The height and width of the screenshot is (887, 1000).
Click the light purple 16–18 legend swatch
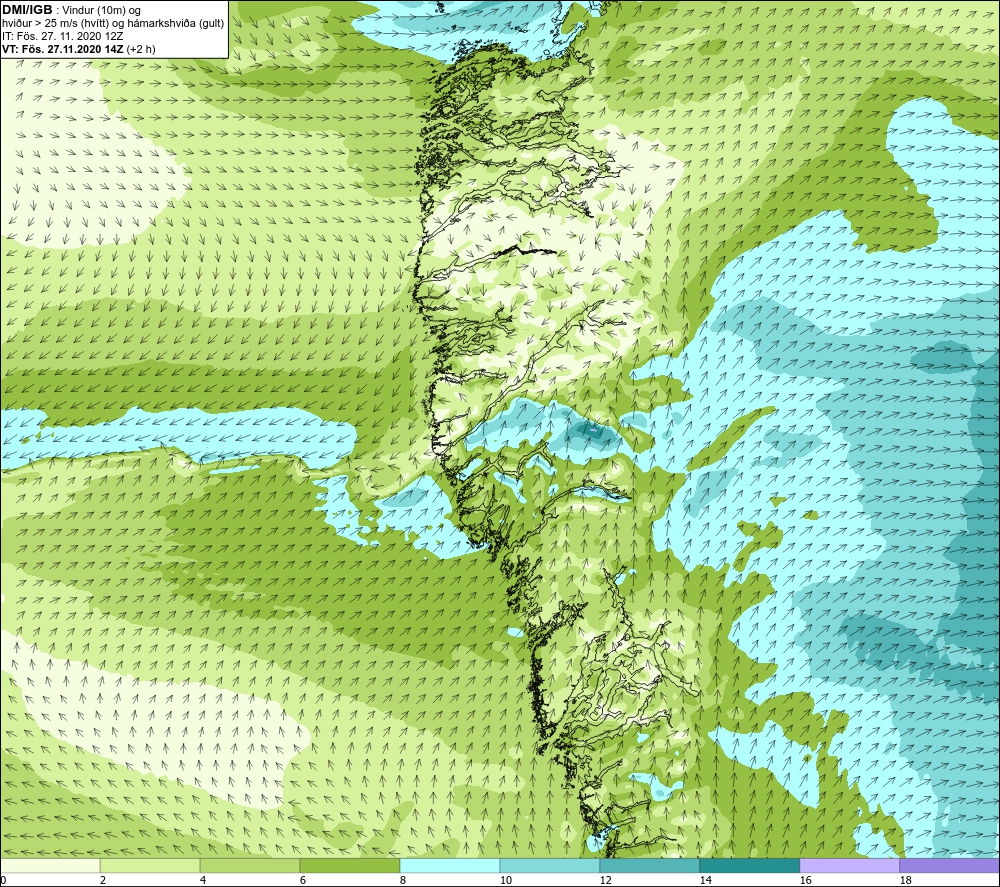click(x=849, y=865)
